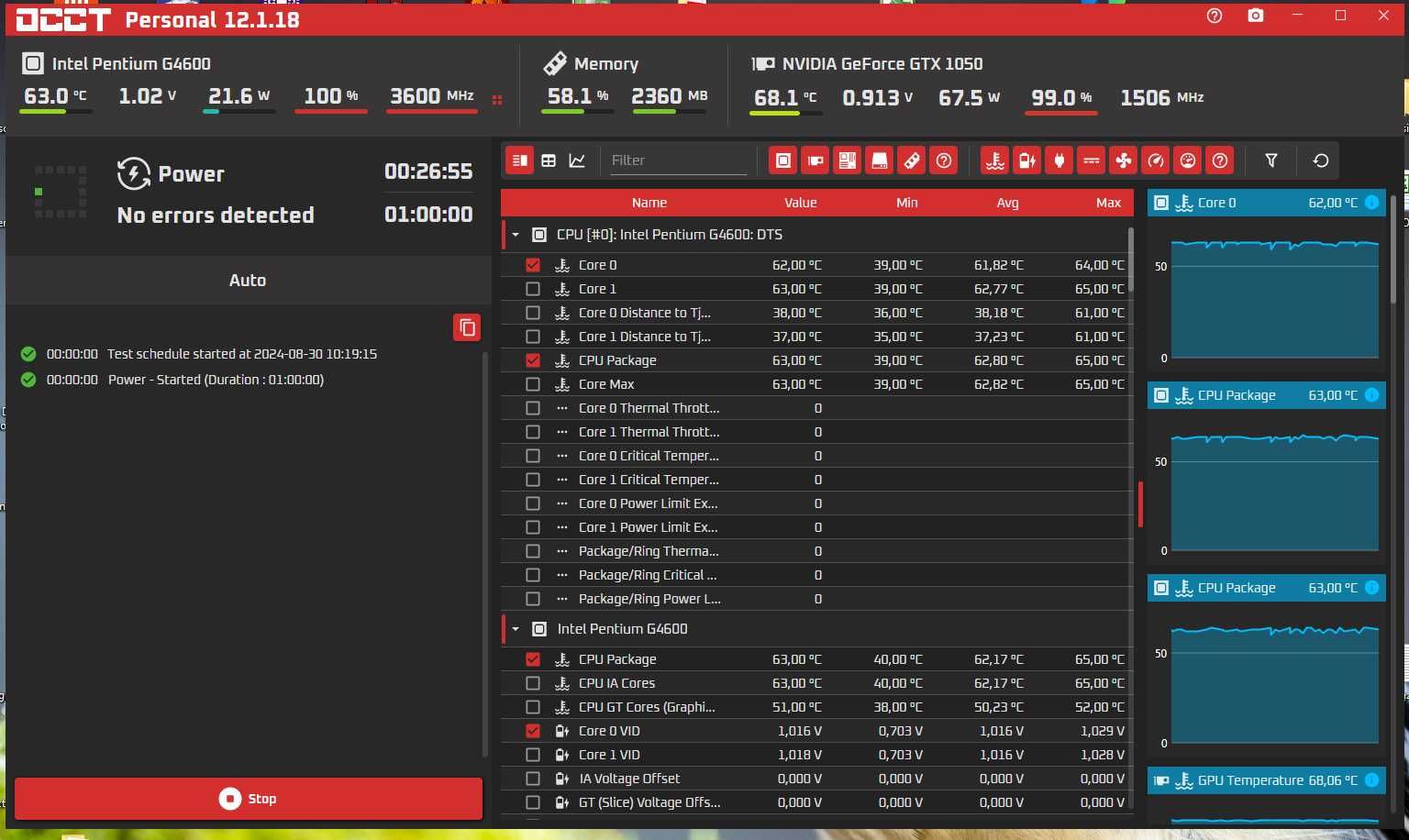This screenshot has height=840, width=1409.
Task: Click the Memory header label
Action: tap(606, 63)
